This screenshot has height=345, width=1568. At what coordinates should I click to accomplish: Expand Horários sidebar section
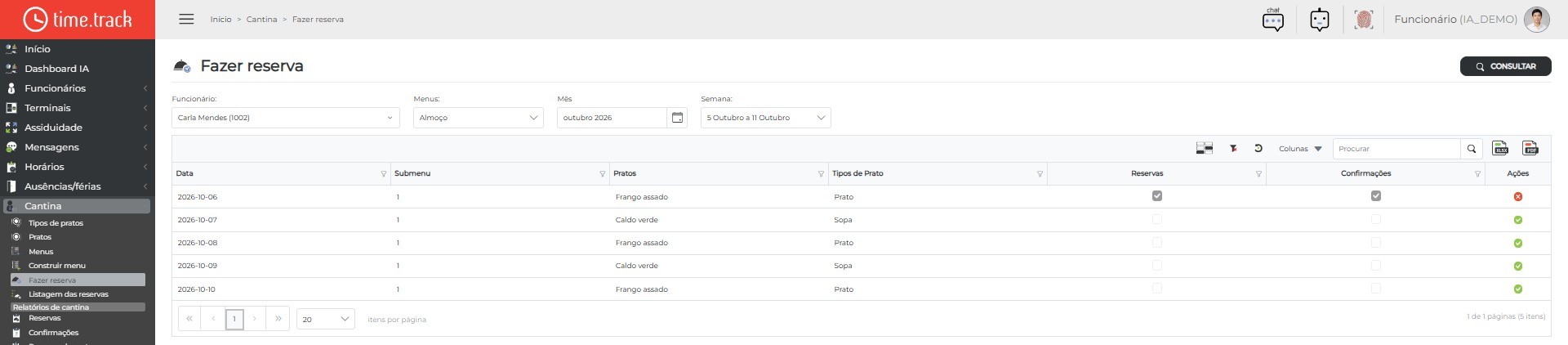(77, 167)
